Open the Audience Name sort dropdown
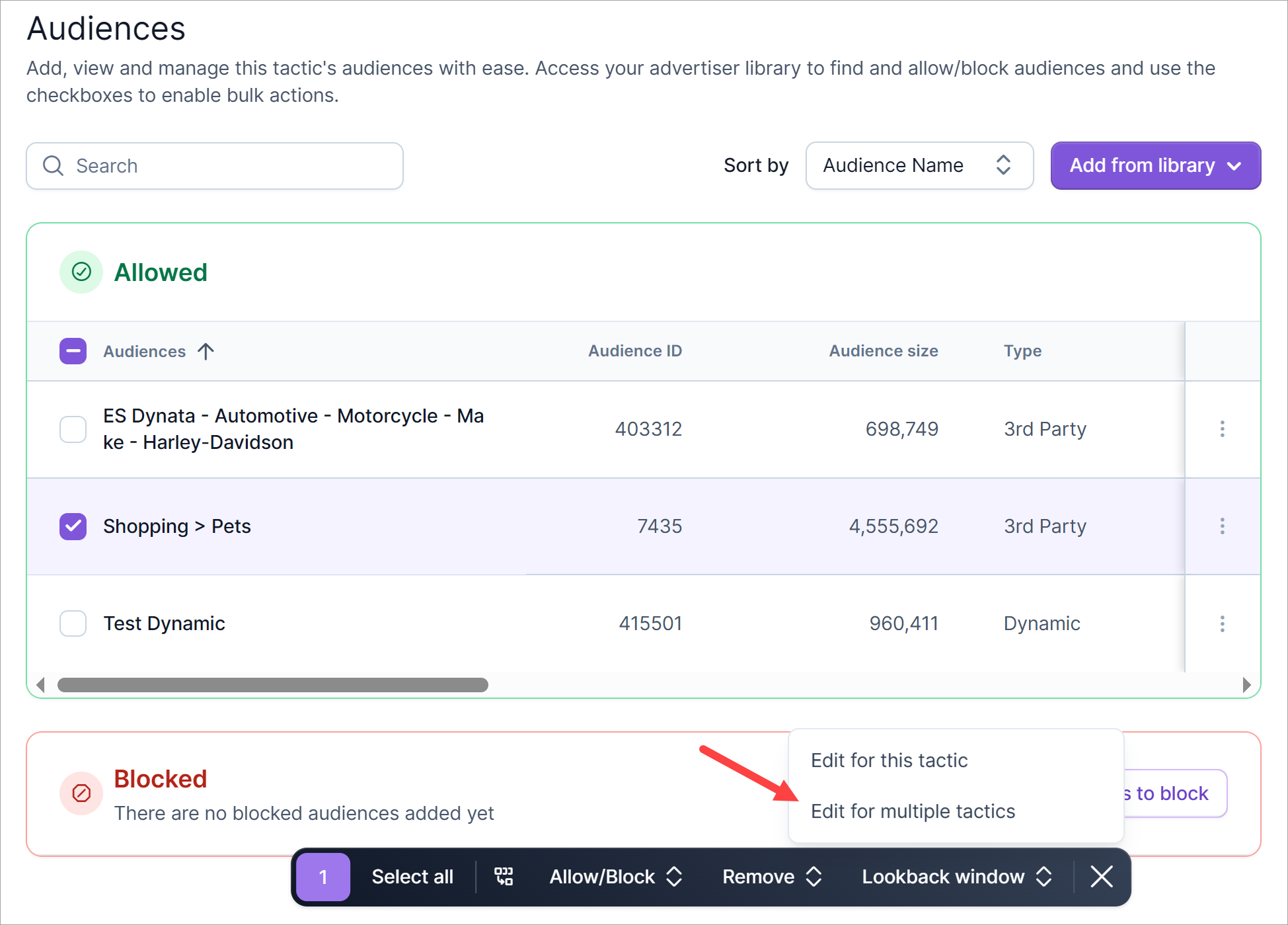1288x925 pixels. (x=919, y=165)
